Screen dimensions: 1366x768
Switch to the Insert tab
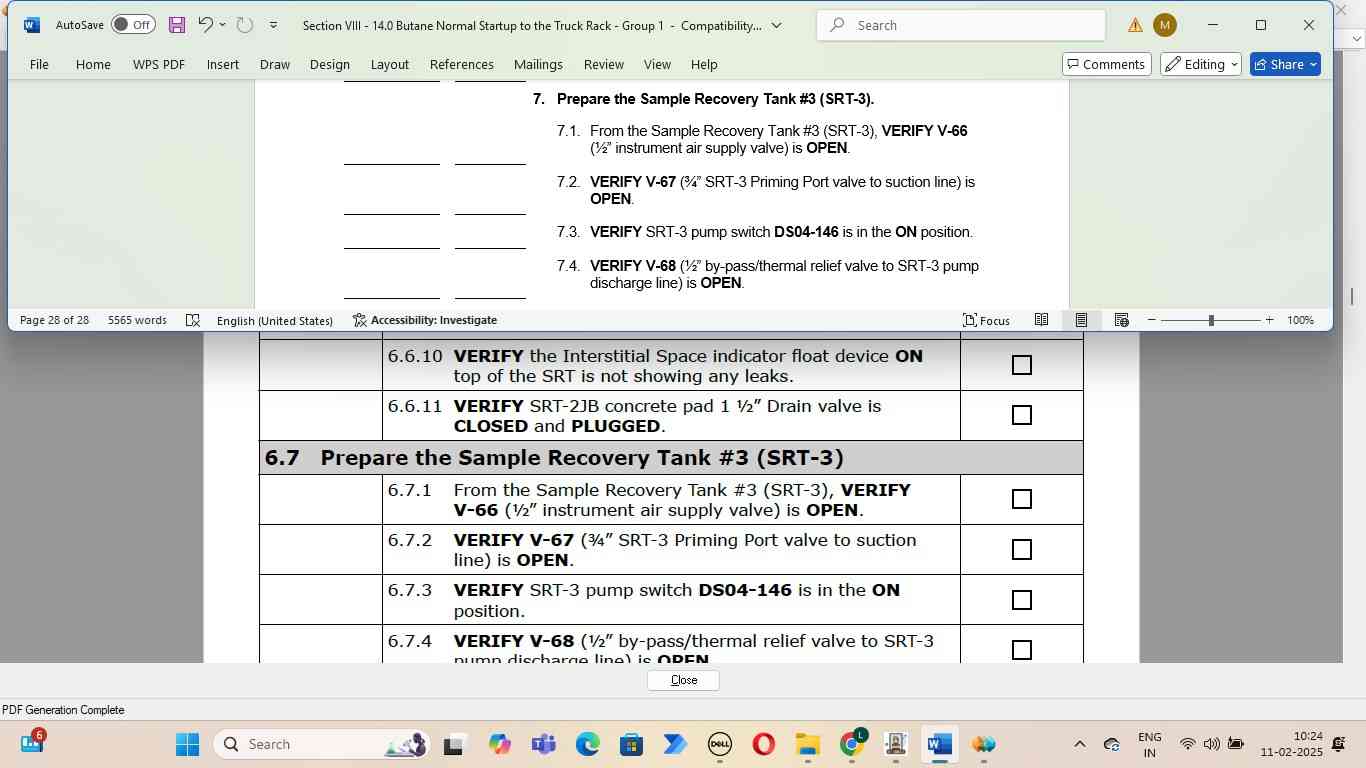click(x=223, y=64)
